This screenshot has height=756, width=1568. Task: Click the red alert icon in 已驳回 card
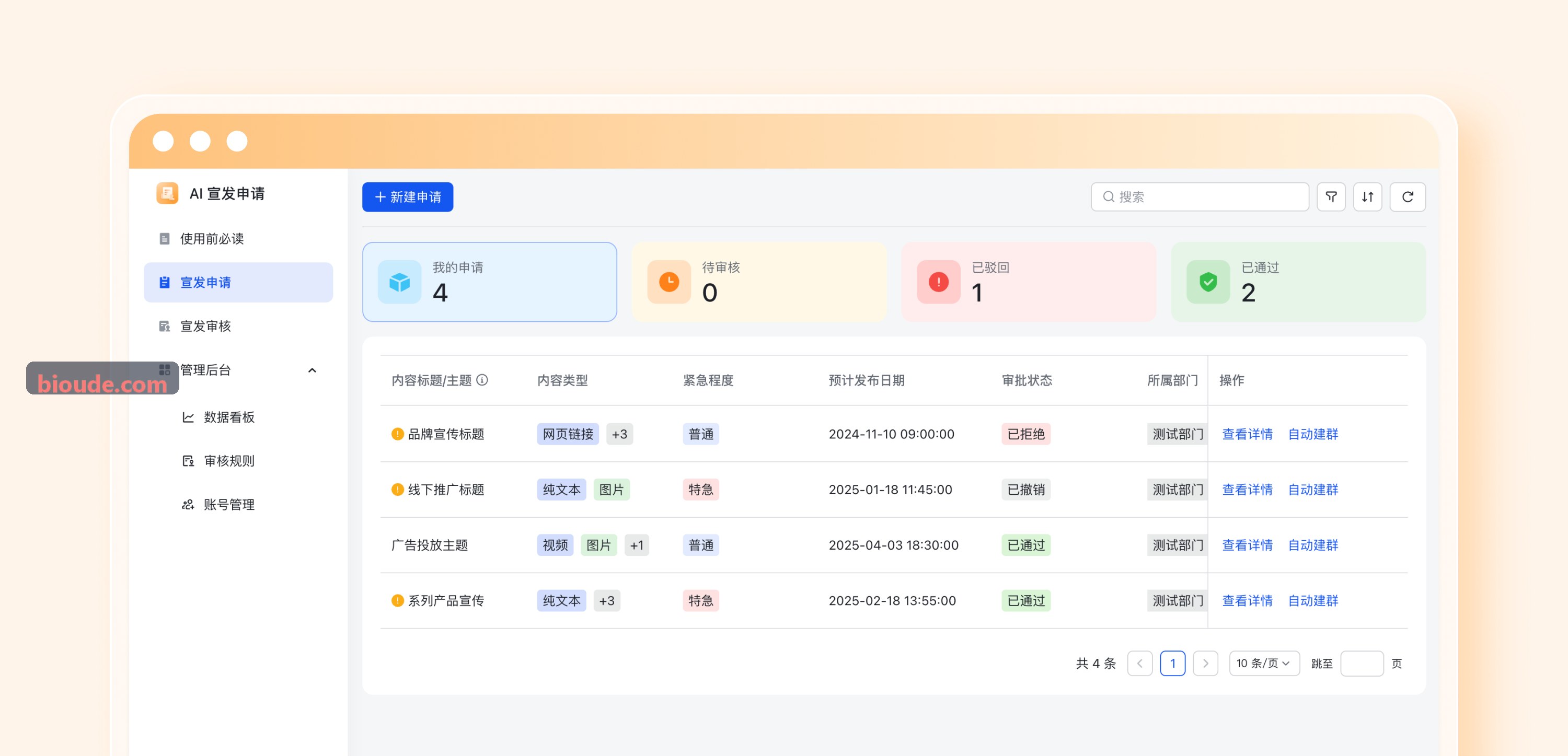tap(939, 282)
